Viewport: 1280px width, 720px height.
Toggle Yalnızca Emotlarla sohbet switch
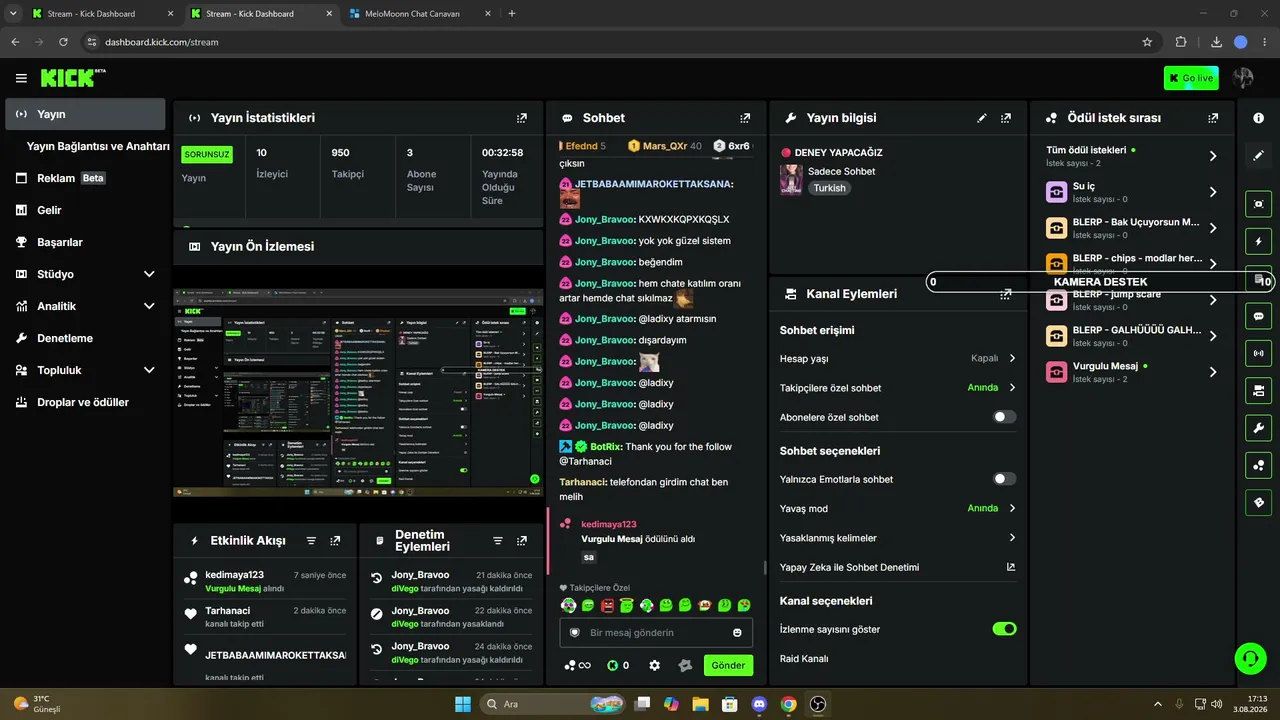pyautogui.click(x=1004, y=479)
